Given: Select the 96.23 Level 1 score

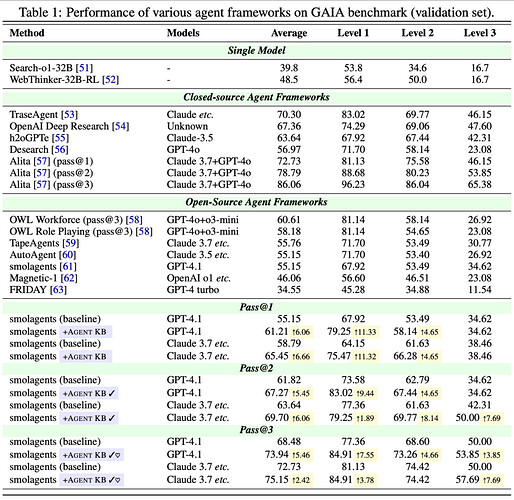Looking at the screenshot, I should [x=353, y=185].
